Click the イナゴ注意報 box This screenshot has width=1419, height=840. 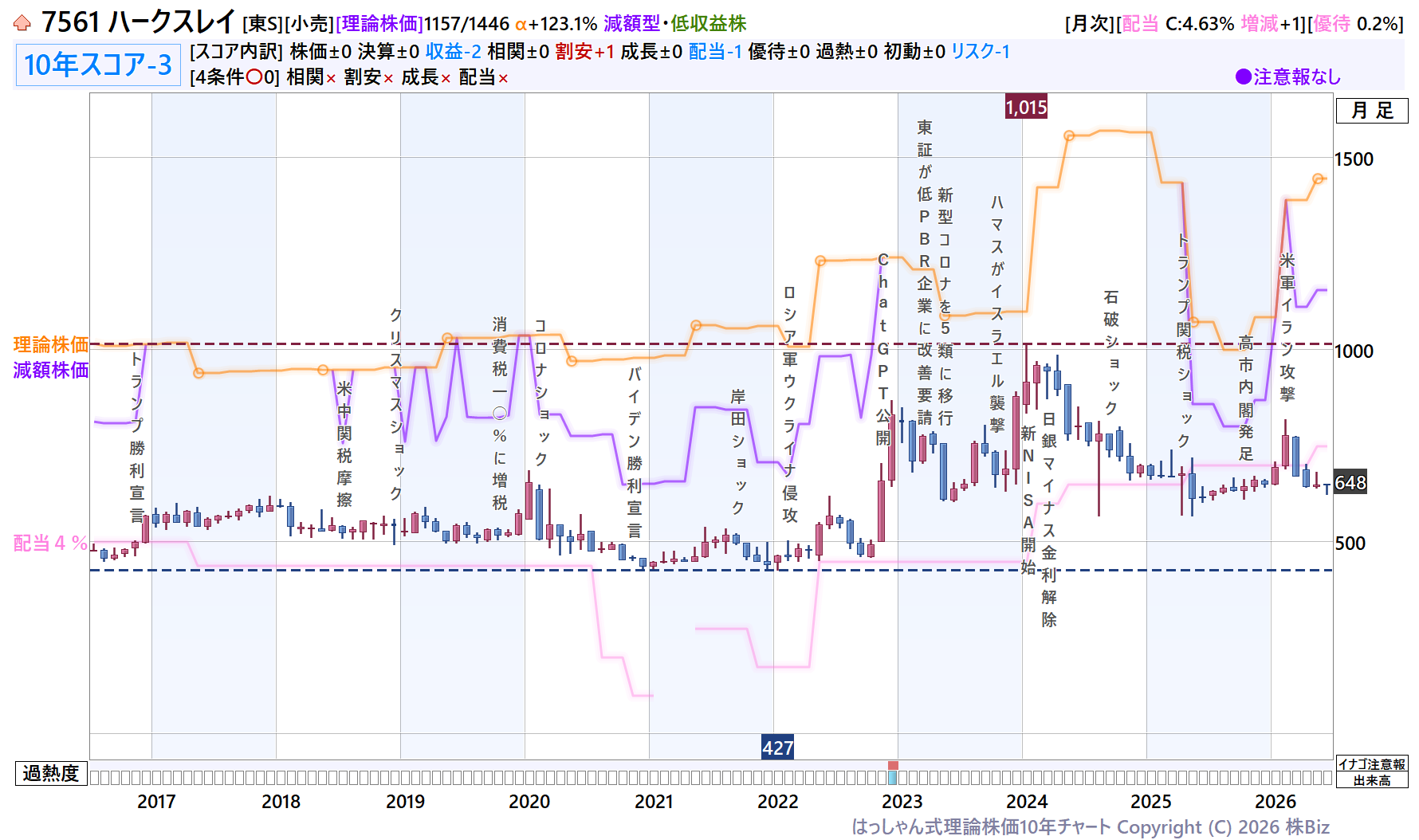pos(1372,764)
